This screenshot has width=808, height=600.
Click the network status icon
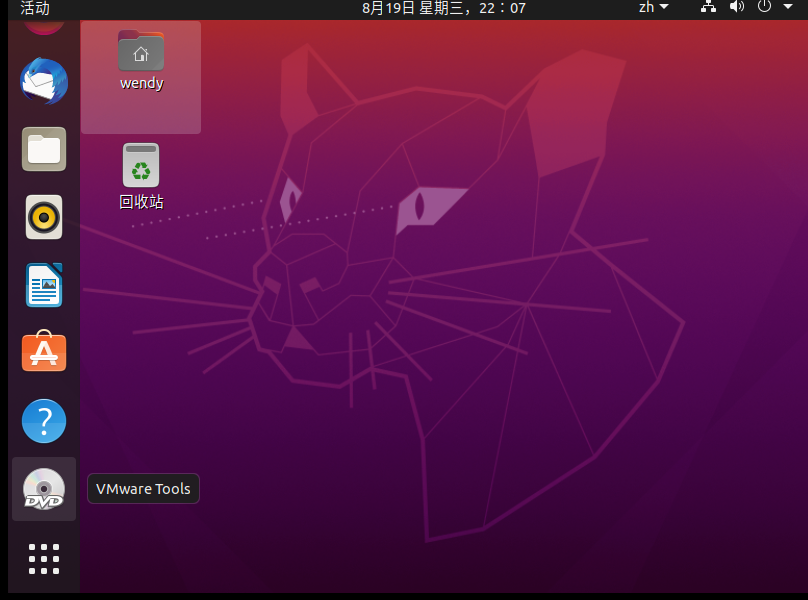709,7
